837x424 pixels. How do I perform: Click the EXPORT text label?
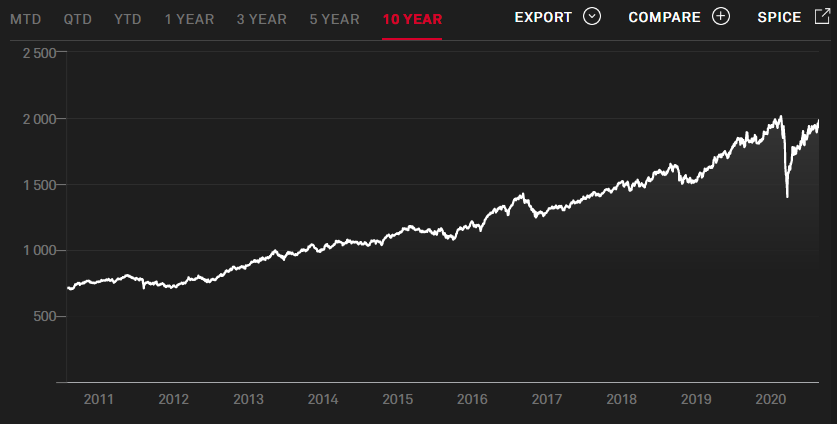point(543,17)
